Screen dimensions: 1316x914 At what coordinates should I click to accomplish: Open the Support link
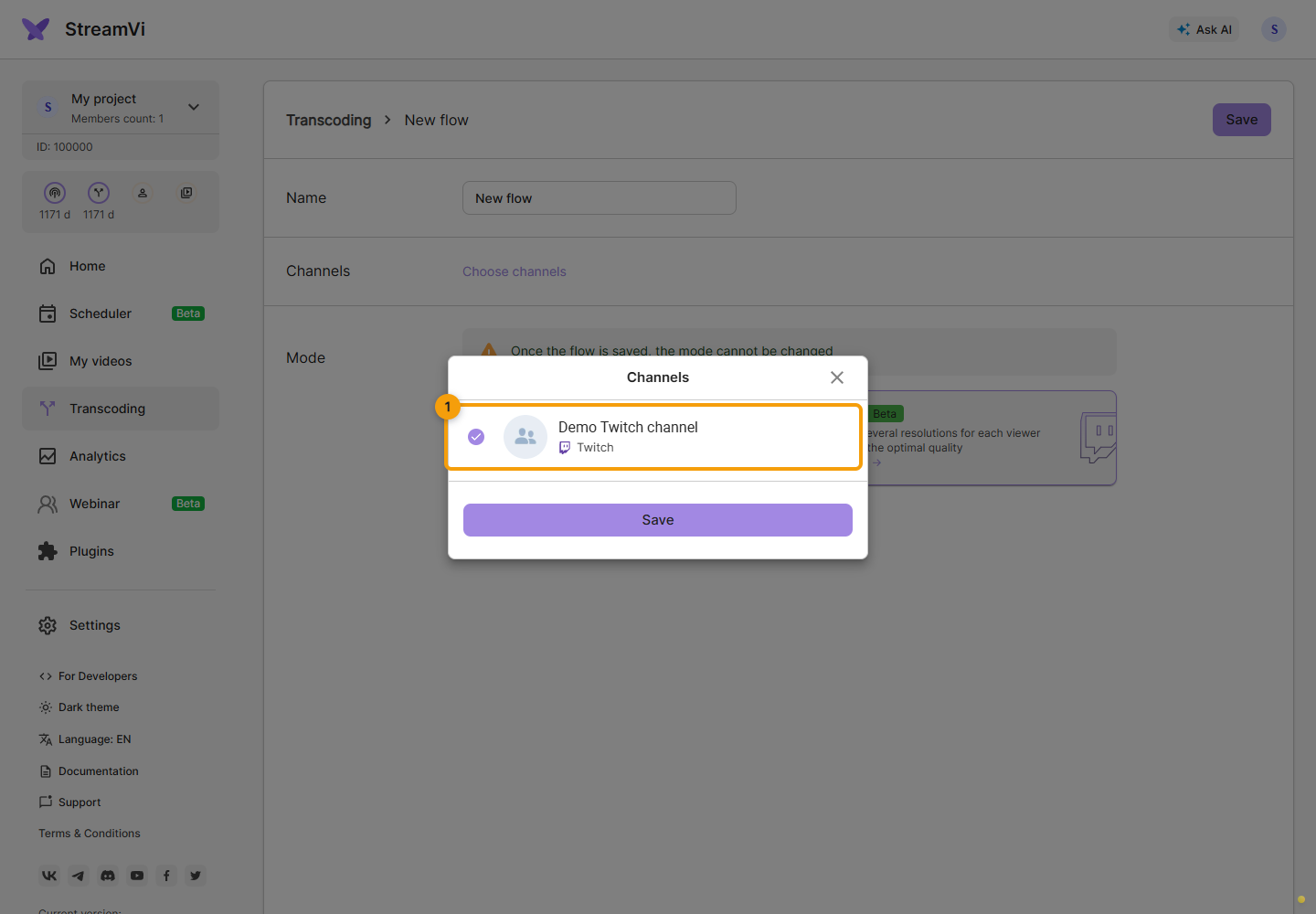click(69, 802)
